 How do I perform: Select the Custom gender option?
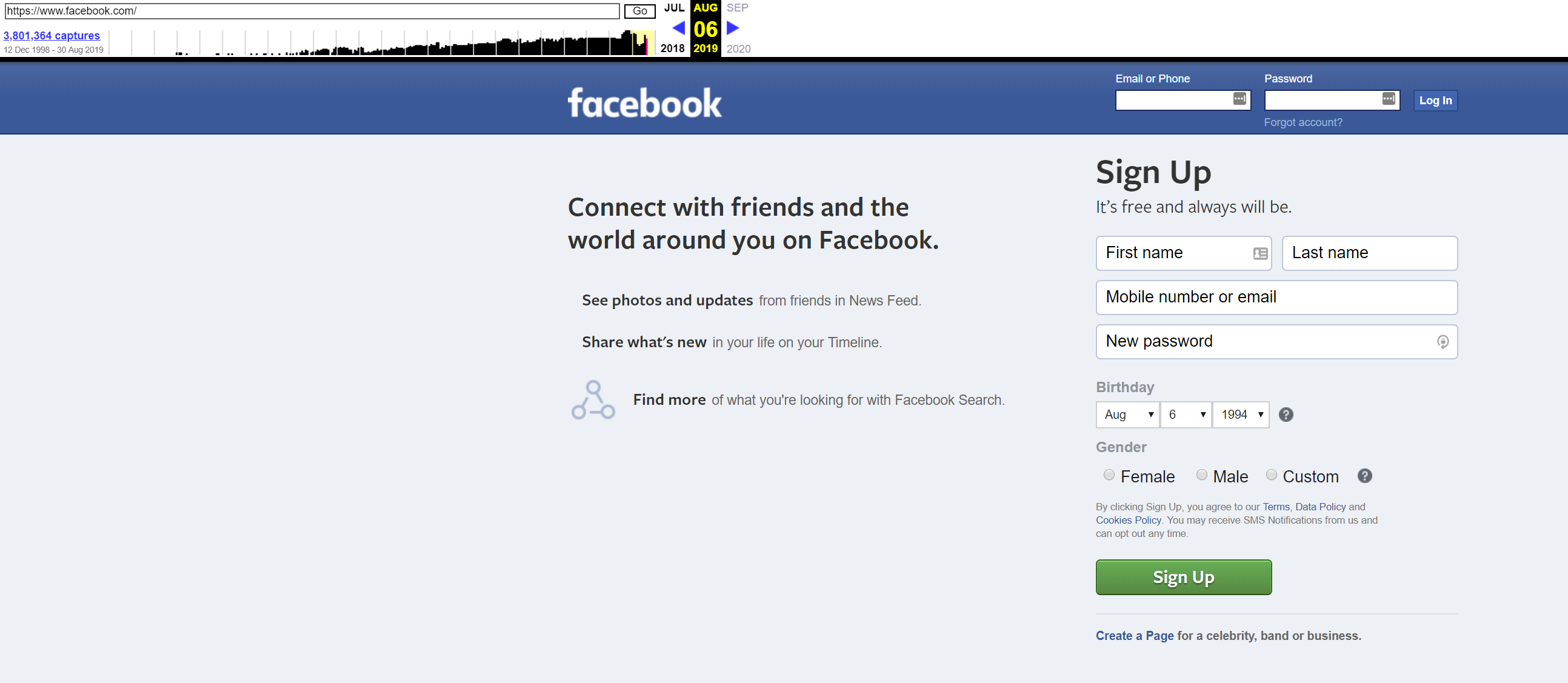tap(1272, 475)
